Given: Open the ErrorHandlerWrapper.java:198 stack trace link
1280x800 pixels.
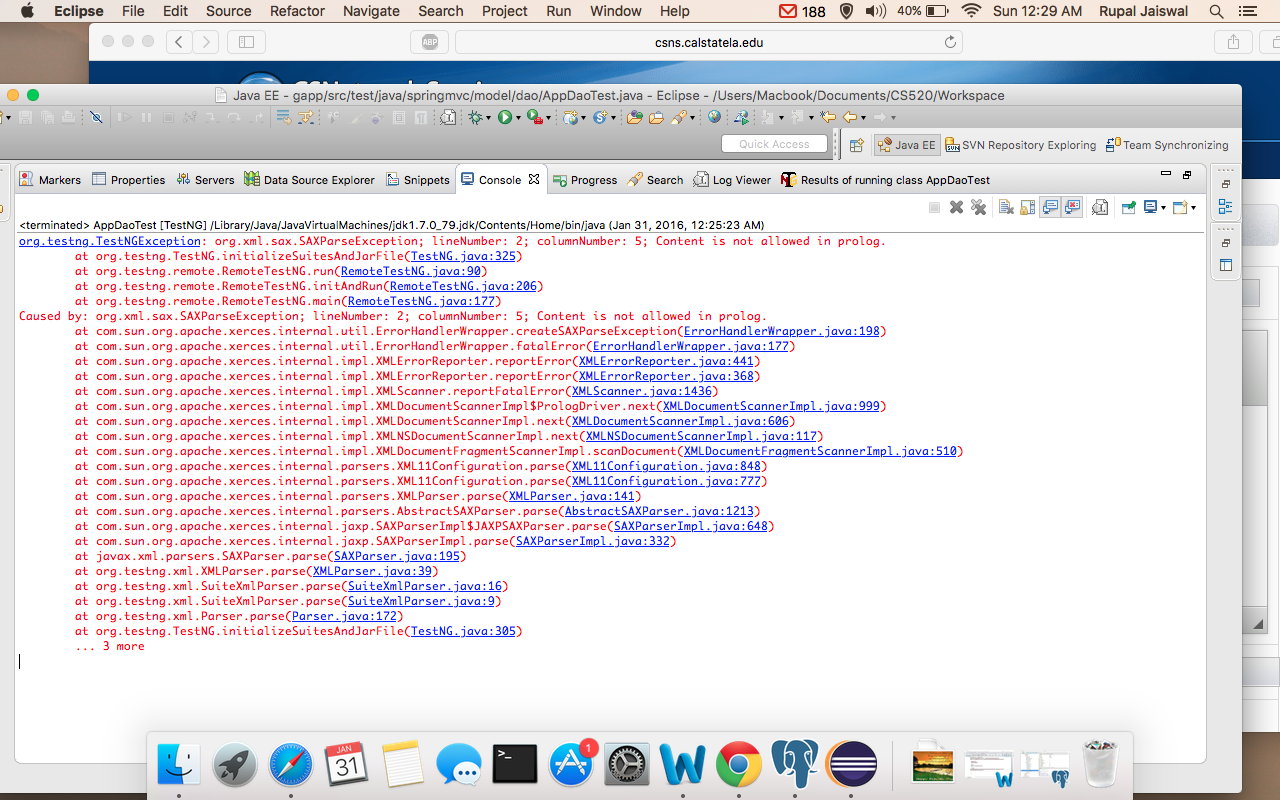Looking at the screenshot, I should [x=781, y=331].
